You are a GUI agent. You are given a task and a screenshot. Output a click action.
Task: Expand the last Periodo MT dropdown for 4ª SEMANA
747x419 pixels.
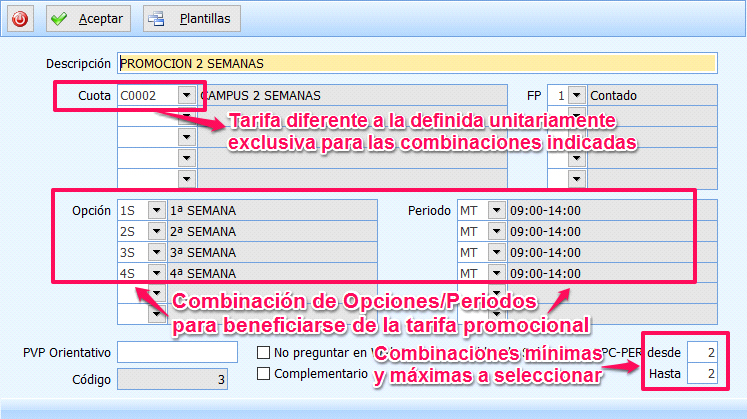tap(496, 272)
